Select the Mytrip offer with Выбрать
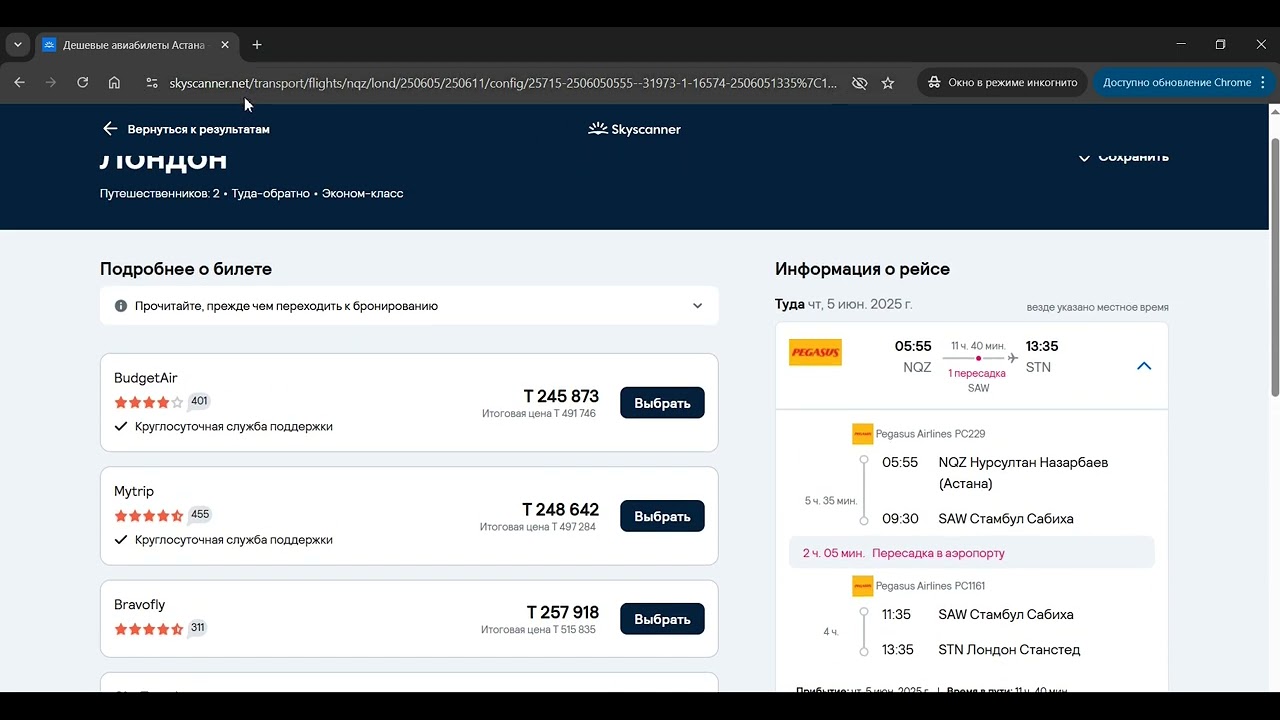1280x720 pixels. (x=662, y=516)
